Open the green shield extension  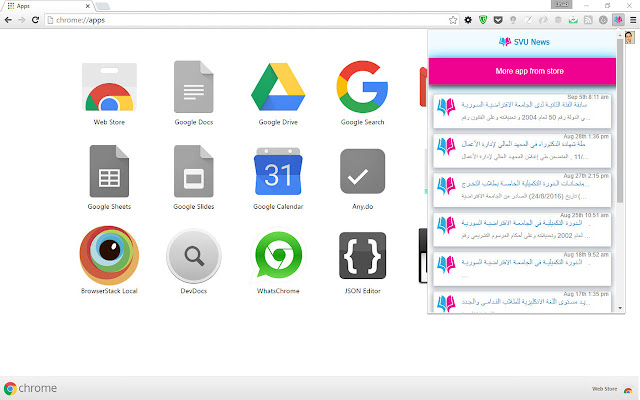pos(483,20)
